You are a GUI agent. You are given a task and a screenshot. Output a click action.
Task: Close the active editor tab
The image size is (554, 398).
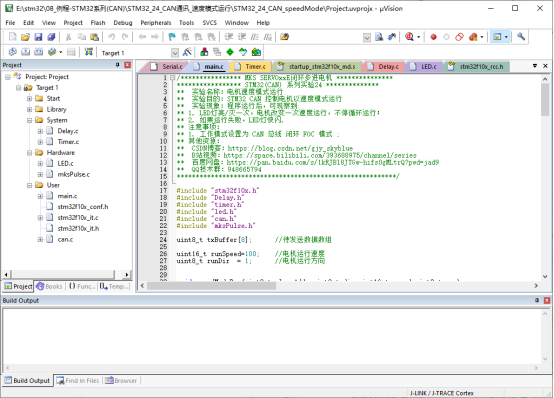(x=545, y=66)
